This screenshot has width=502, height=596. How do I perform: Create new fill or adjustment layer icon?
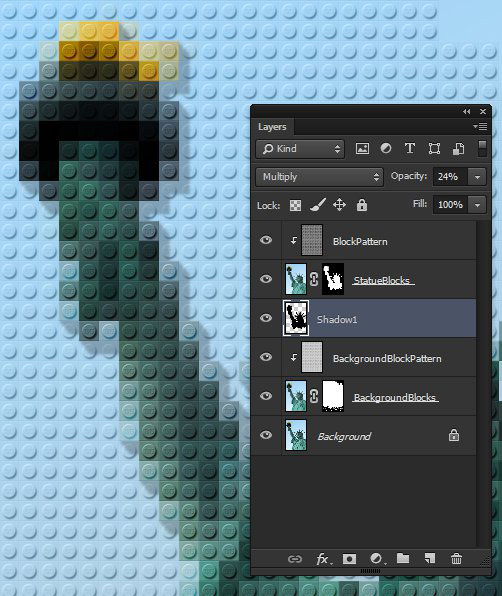377,559
